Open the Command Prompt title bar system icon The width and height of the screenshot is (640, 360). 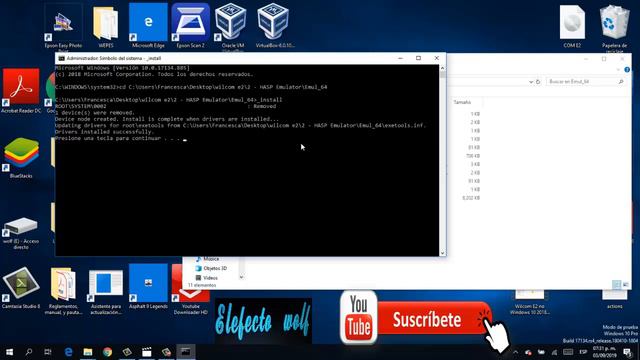(61, 58)
